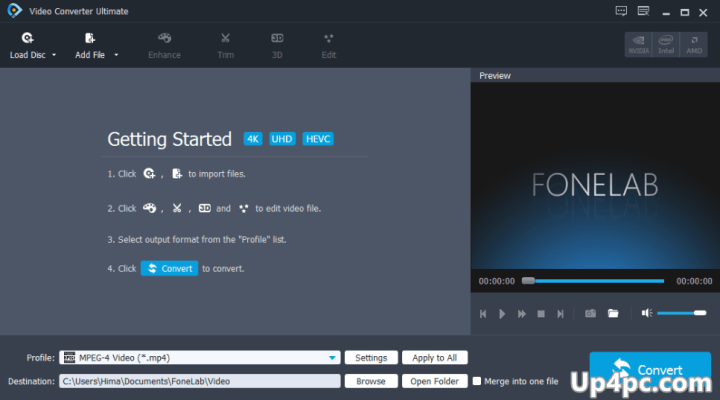Click load disc icon in step 1
This screenshot has width=720, height=400.
pyautogui.click(x=149, y=174)
